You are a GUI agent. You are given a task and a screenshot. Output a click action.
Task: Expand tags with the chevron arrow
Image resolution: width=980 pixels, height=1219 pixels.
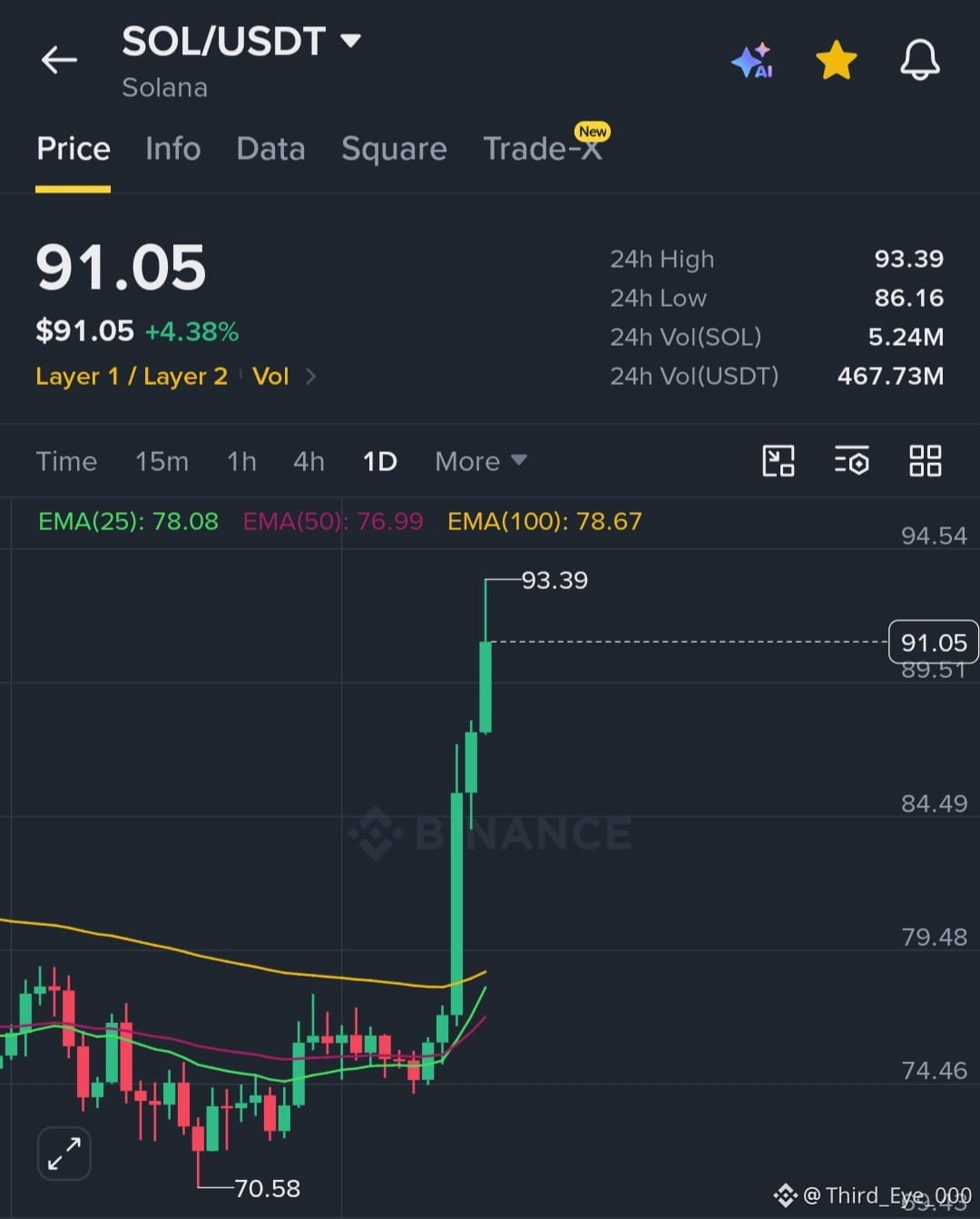point(310,376)
